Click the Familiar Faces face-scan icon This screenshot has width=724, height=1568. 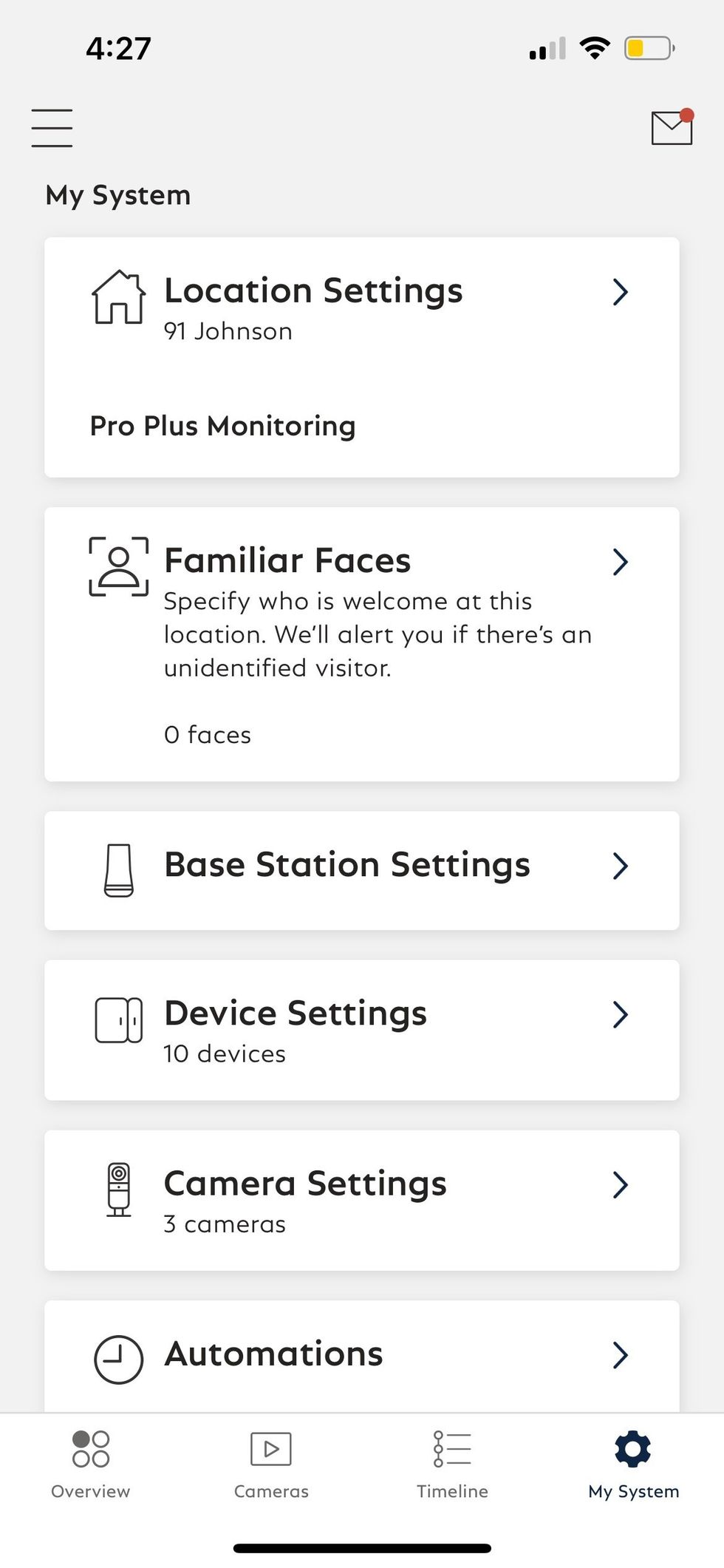(118, 563)
